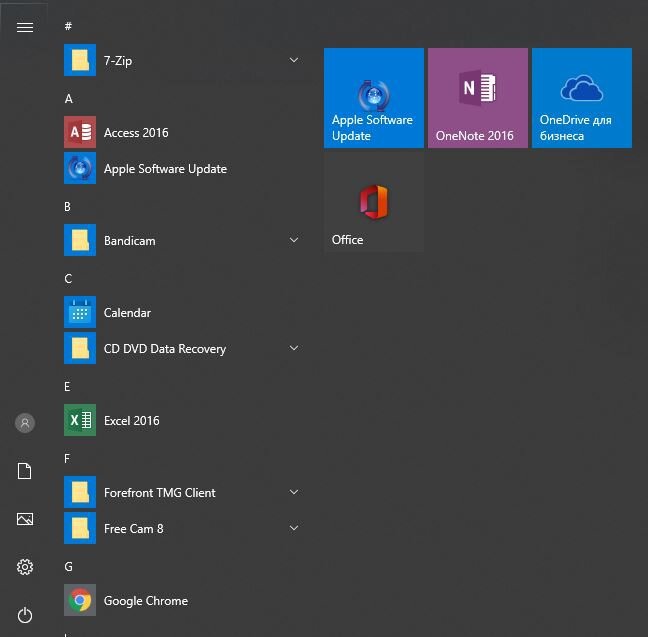Expand the Forefront TMG Client chevron
Viewport: 648px width, 637px height.
point(294,492)
